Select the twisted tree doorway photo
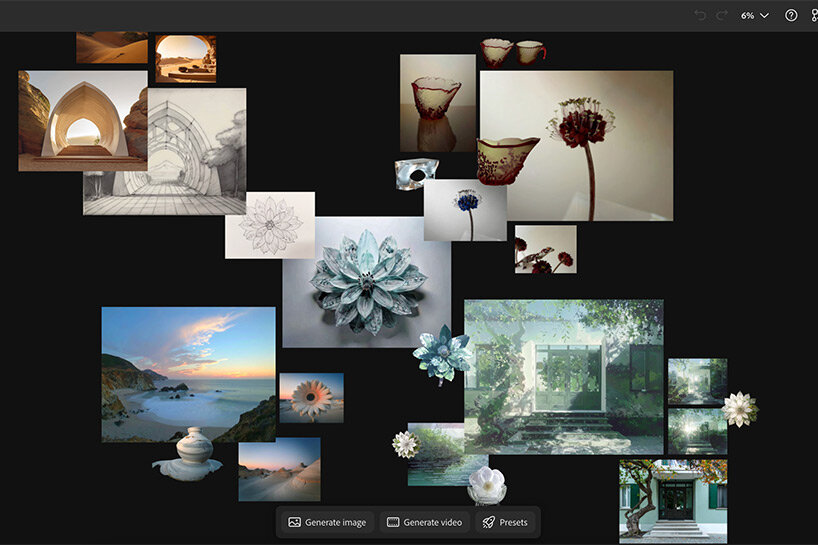Image resolution: width=818 pixels, height=545 pixels. 672,500
